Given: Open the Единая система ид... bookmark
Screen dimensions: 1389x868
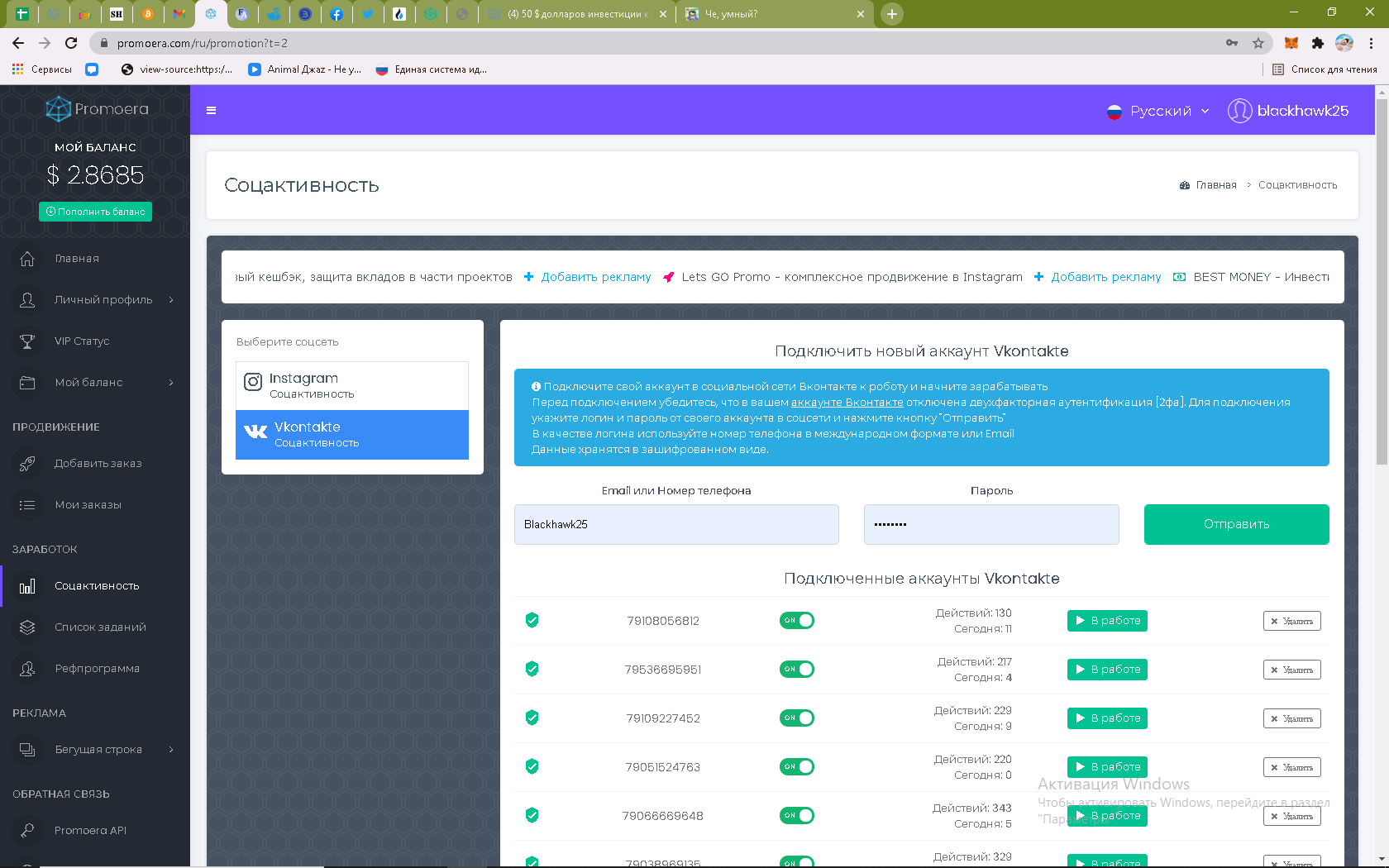Looking at the screenshot, I should pyautogui.click(x=432, y=69).
